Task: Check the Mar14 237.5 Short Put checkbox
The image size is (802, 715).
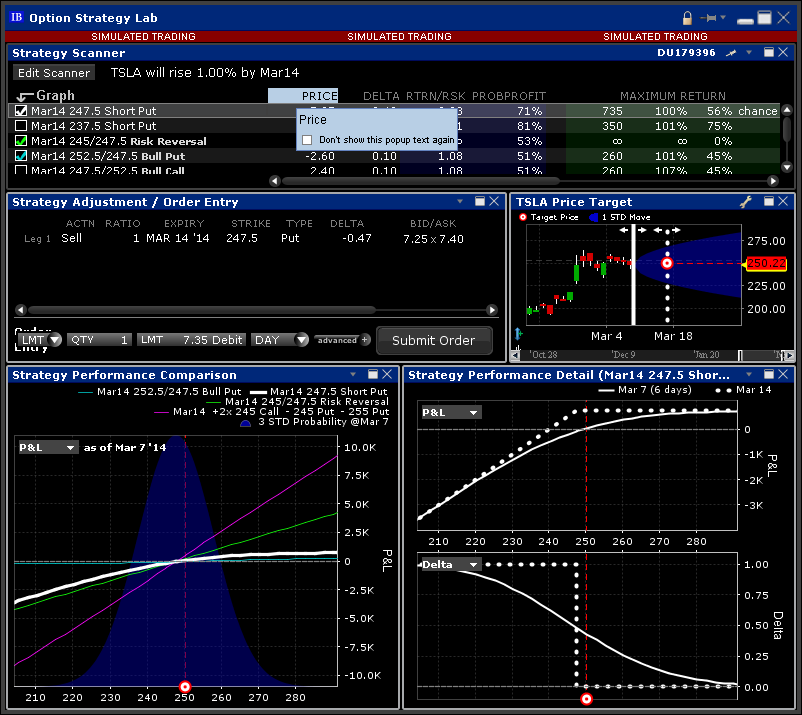Action: pos(21,126)
